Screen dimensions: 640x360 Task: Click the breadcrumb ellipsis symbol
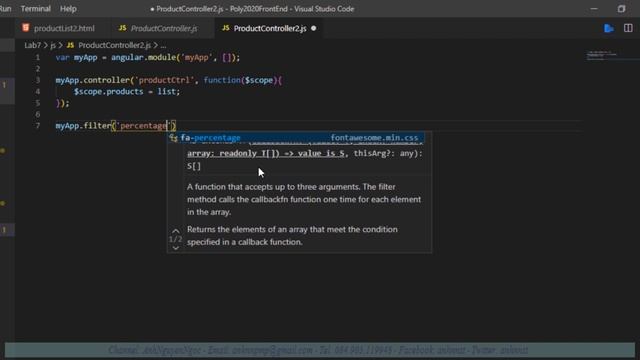(x=163, y=46)
